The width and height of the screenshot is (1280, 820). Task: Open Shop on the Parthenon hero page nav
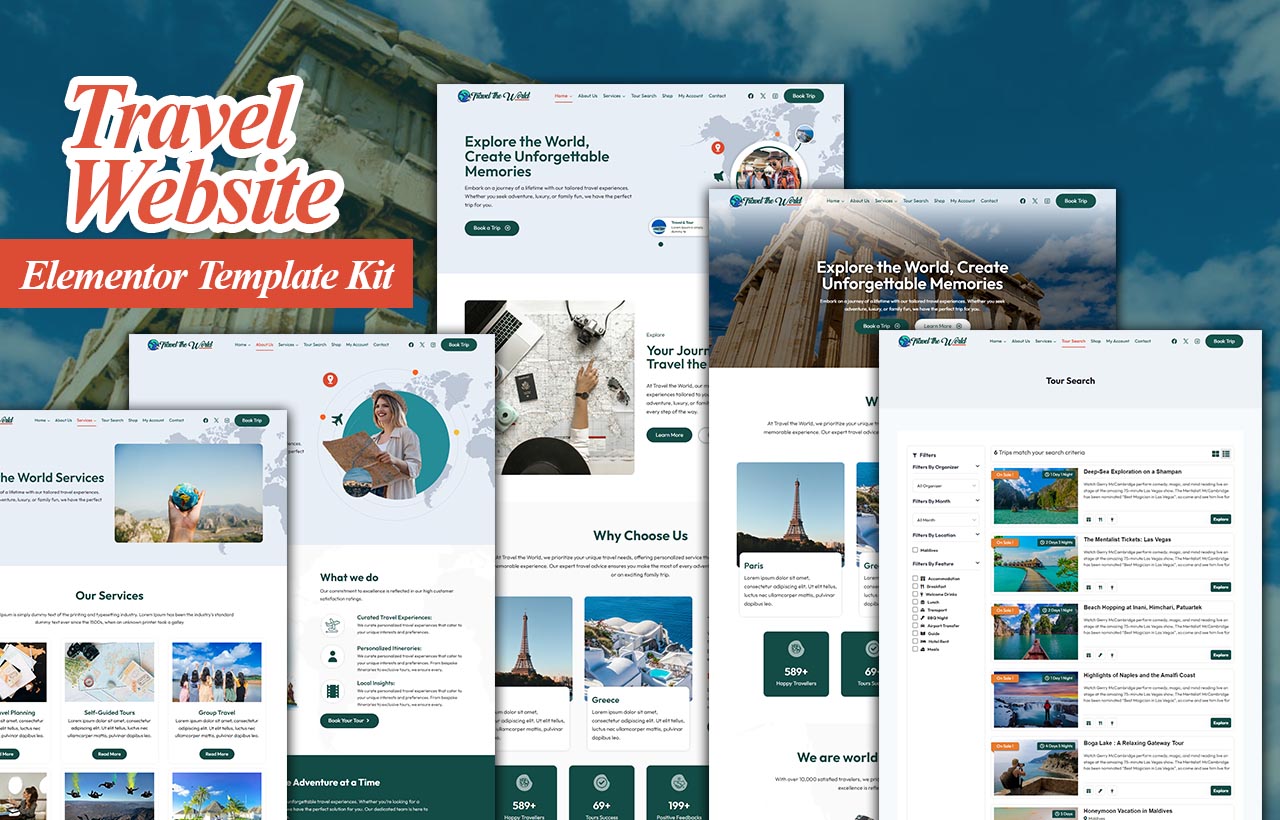click(x=939, y=201)
